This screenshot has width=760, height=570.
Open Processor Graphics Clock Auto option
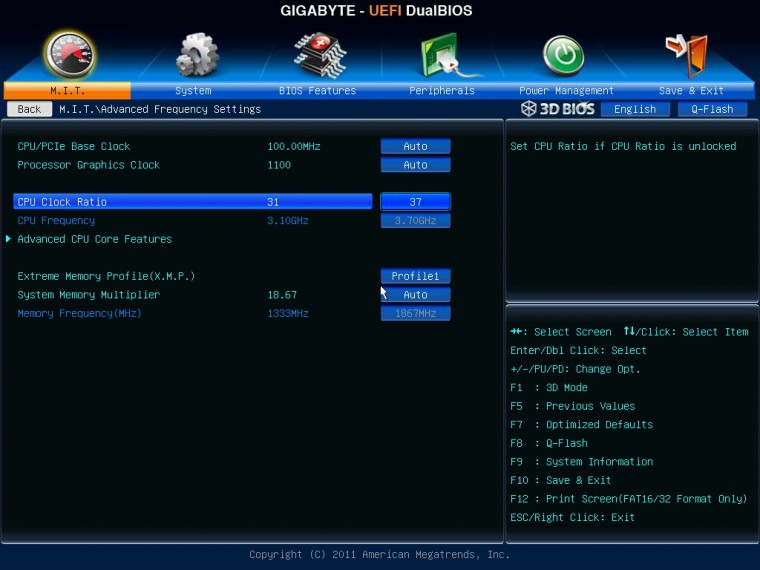[415, 165]
